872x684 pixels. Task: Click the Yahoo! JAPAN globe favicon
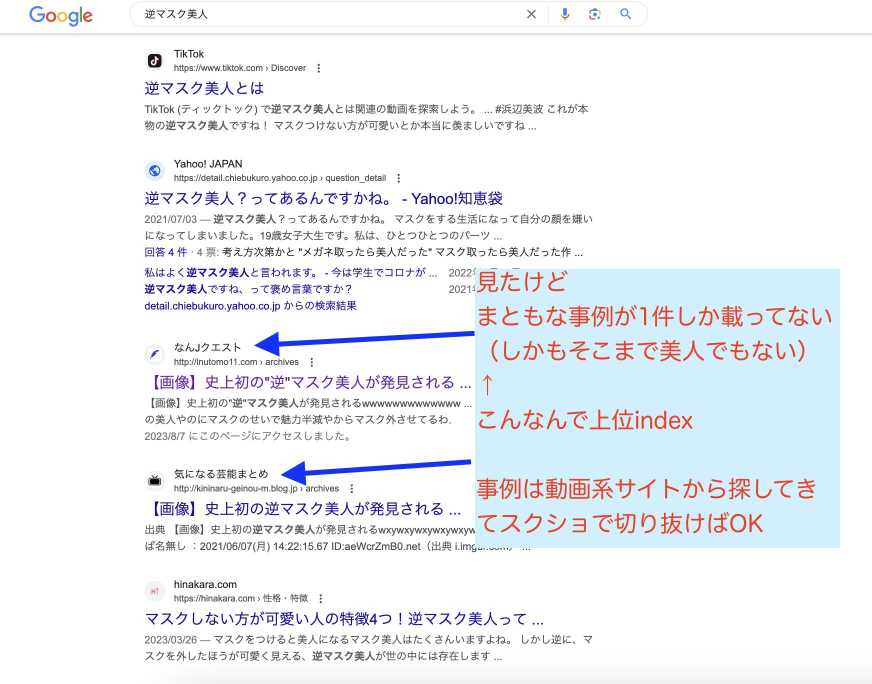pyautogui.click(x=155, y=170)
